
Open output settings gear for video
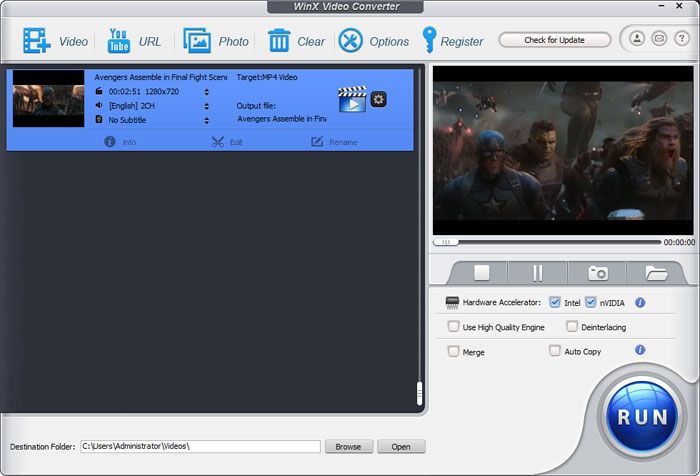(378, 99)
